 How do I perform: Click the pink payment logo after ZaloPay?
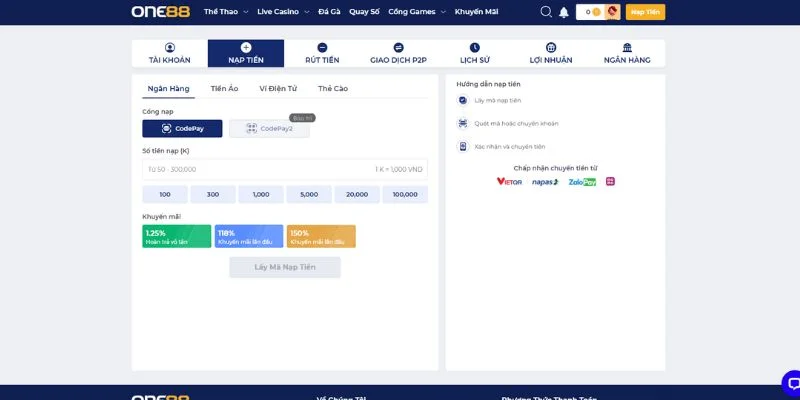coord(610,182)
